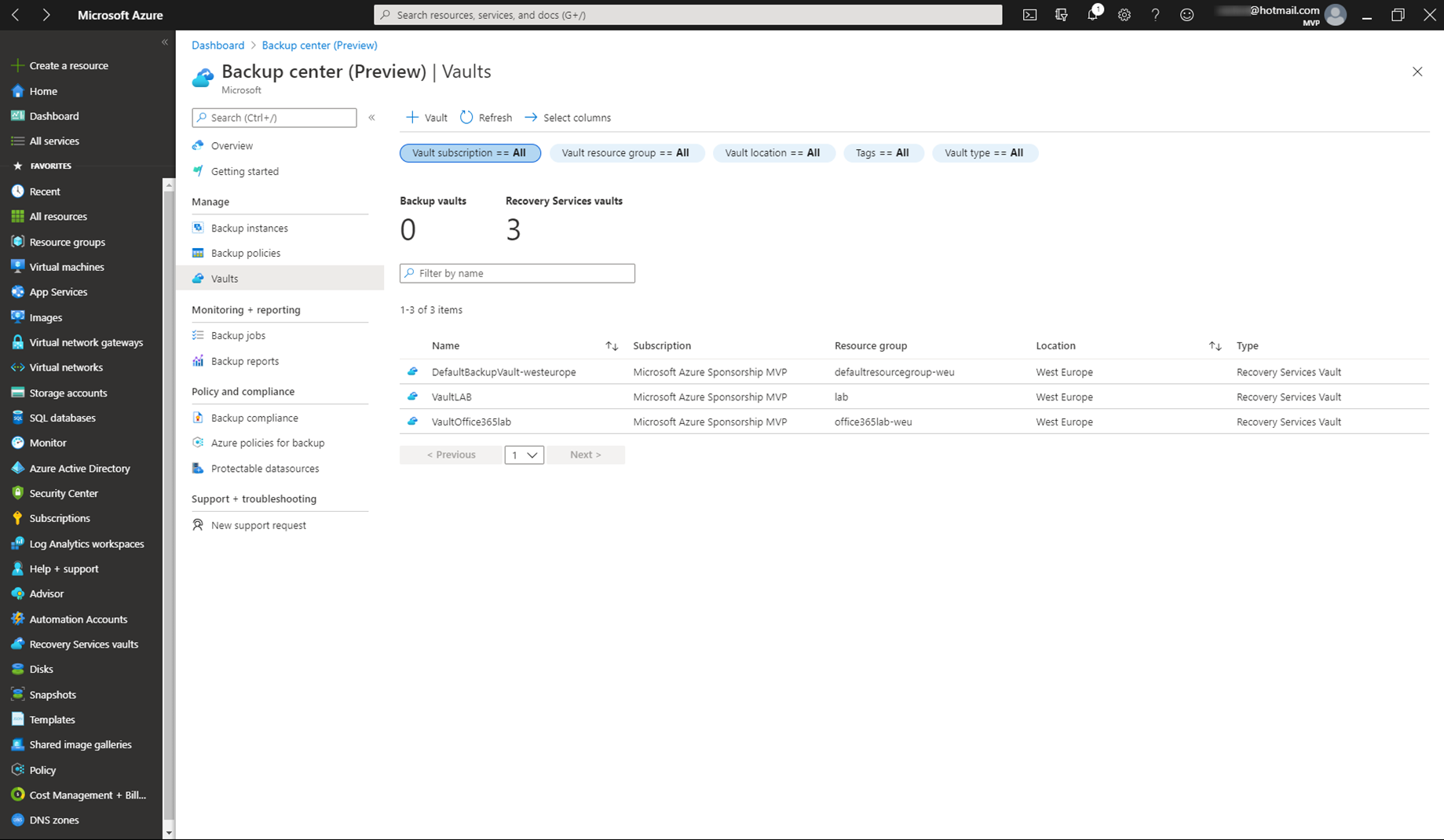Open Recent in favorites

coord(45,192)
